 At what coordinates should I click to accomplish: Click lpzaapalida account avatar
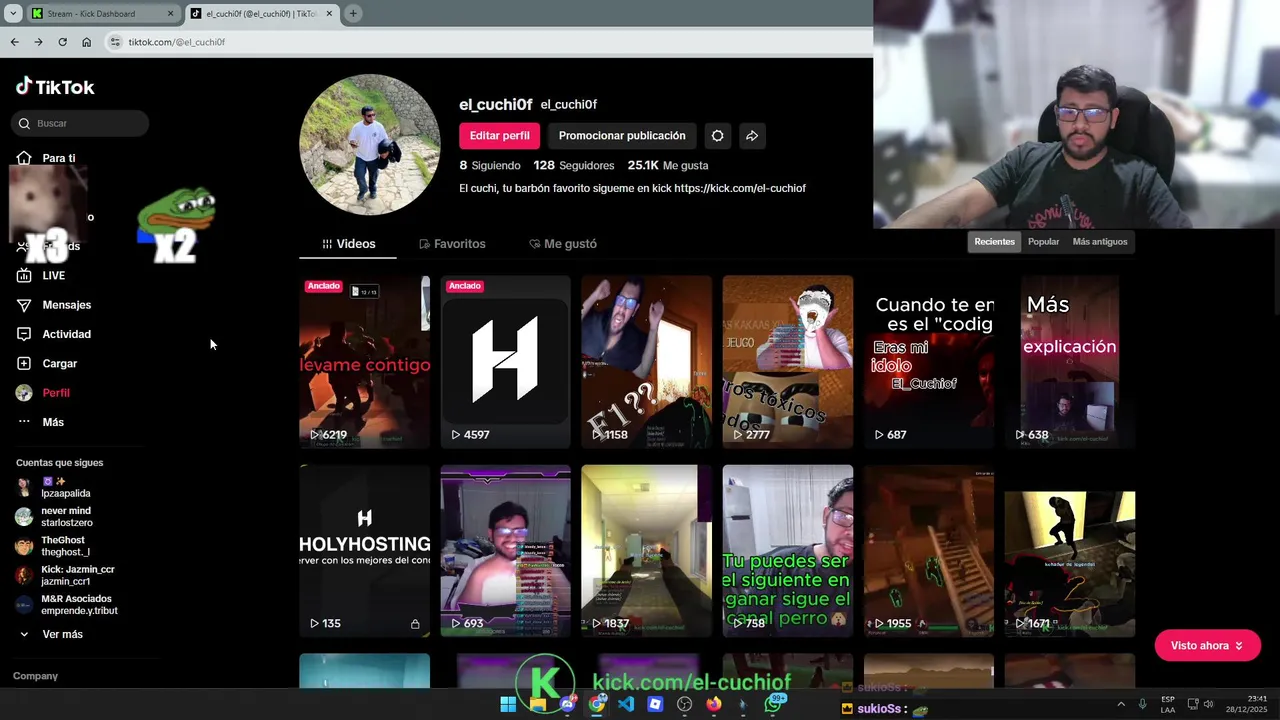24,487
